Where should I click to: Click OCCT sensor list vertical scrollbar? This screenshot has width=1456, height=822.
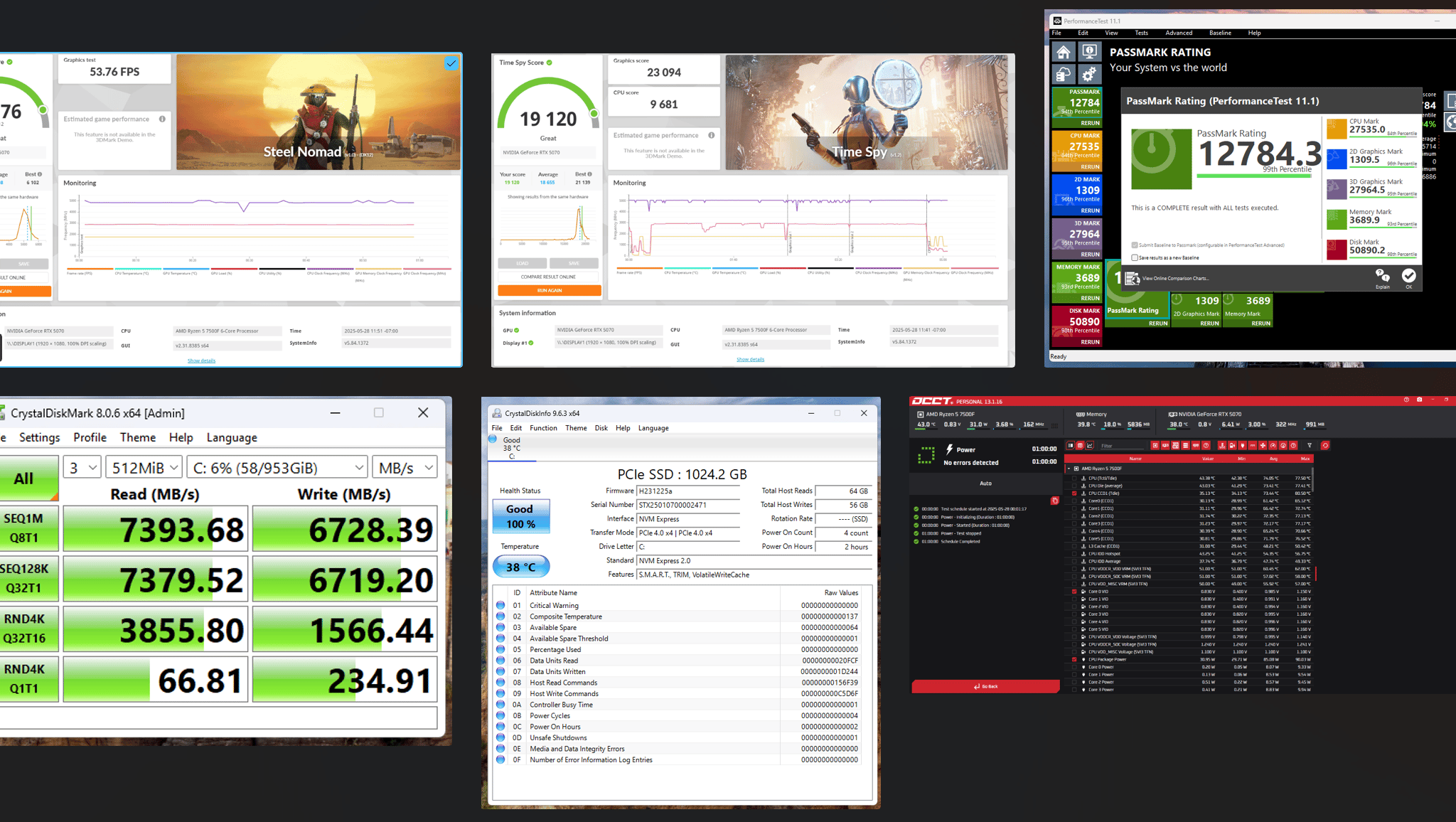click(1313, 480)
